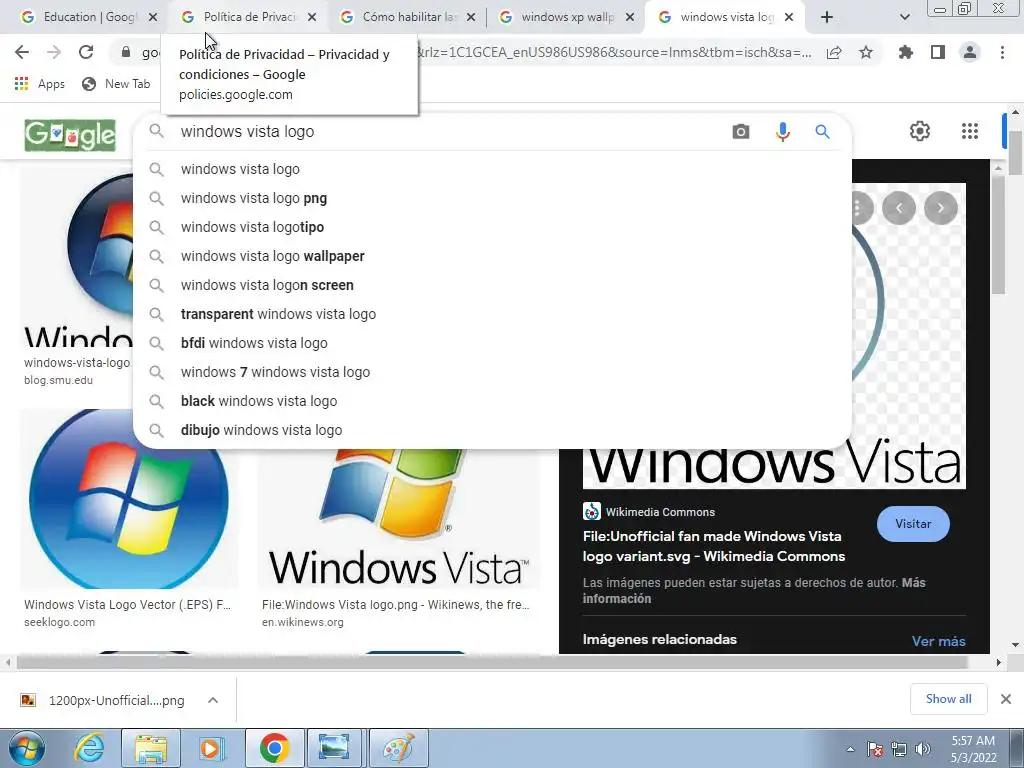Screen dimensions: 1024x768
Task: Click the blue search magnifier button
Action: click(823, 132)
